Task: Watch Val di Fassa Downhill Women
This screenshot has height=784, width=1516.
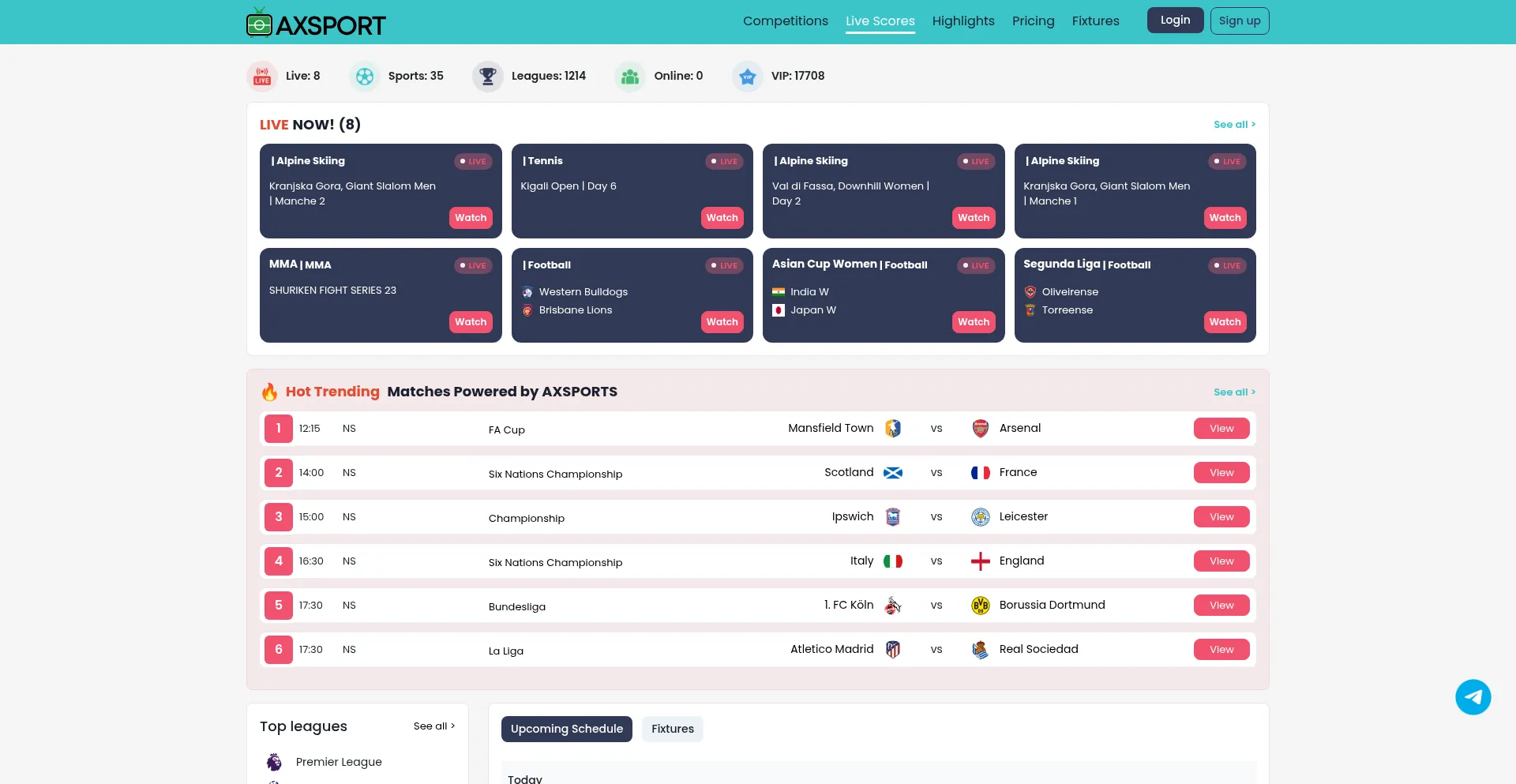Action: click(x=974, y=218)
